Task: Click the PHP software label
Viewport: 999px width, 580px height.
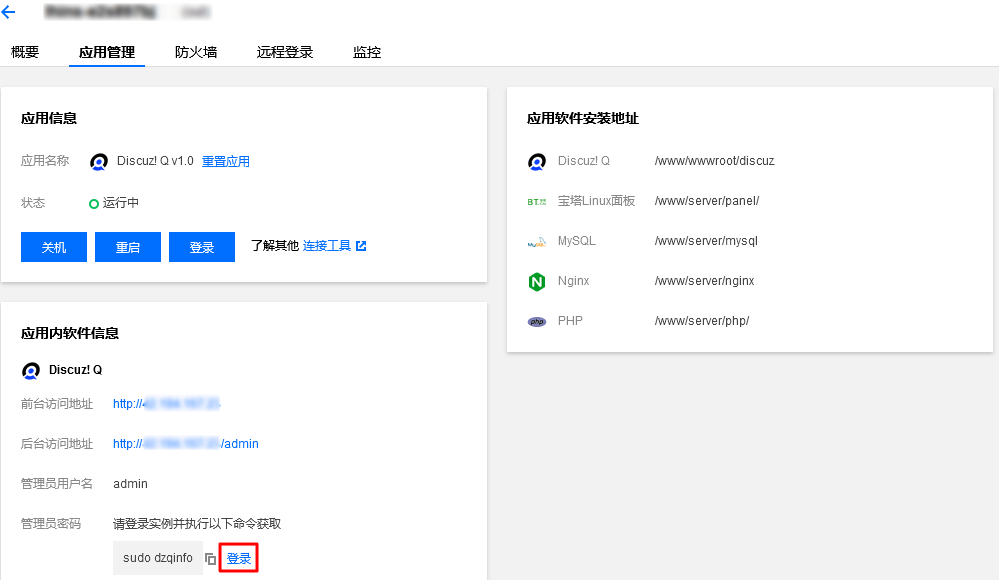Action: coord(570,321)
